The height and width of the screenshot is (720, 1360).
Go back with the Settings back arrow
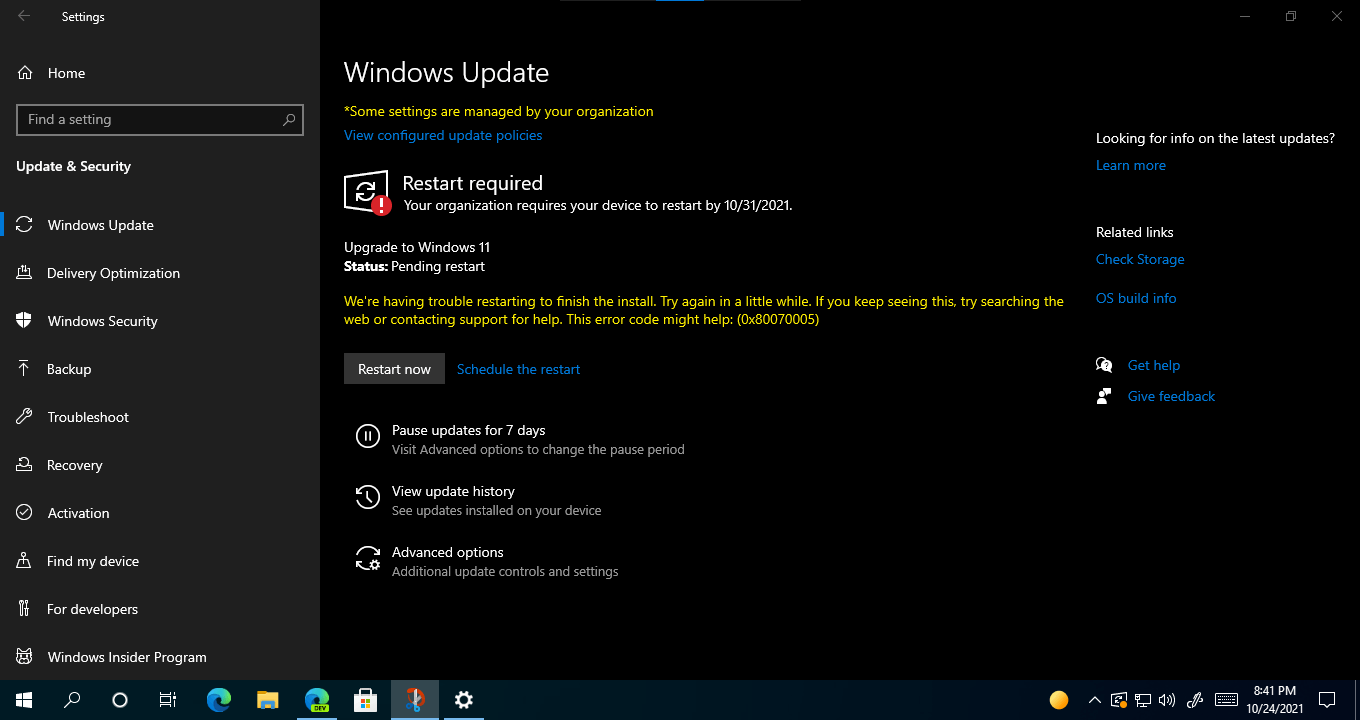(x=24, y=16)
